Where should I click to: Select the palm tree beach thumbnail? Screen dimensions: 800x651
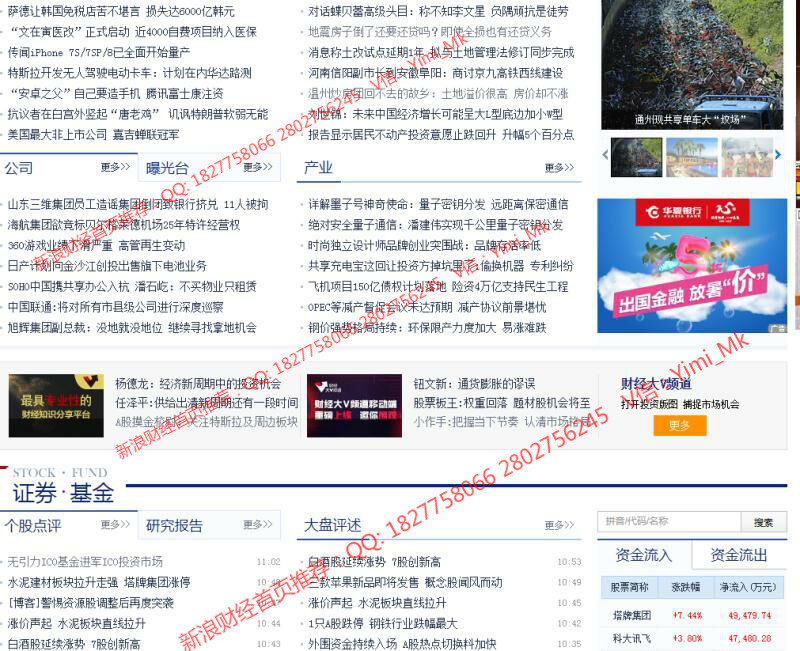click(692, 157)
